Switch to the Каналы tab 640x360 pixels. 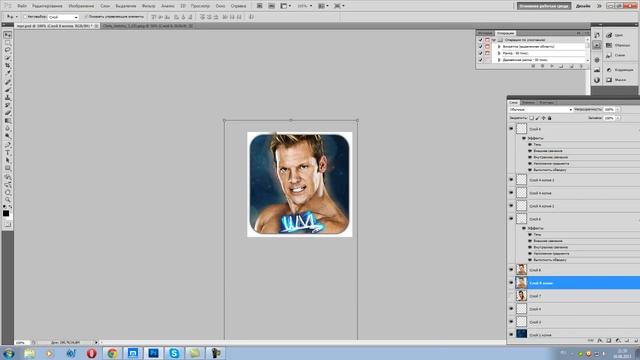528,102
